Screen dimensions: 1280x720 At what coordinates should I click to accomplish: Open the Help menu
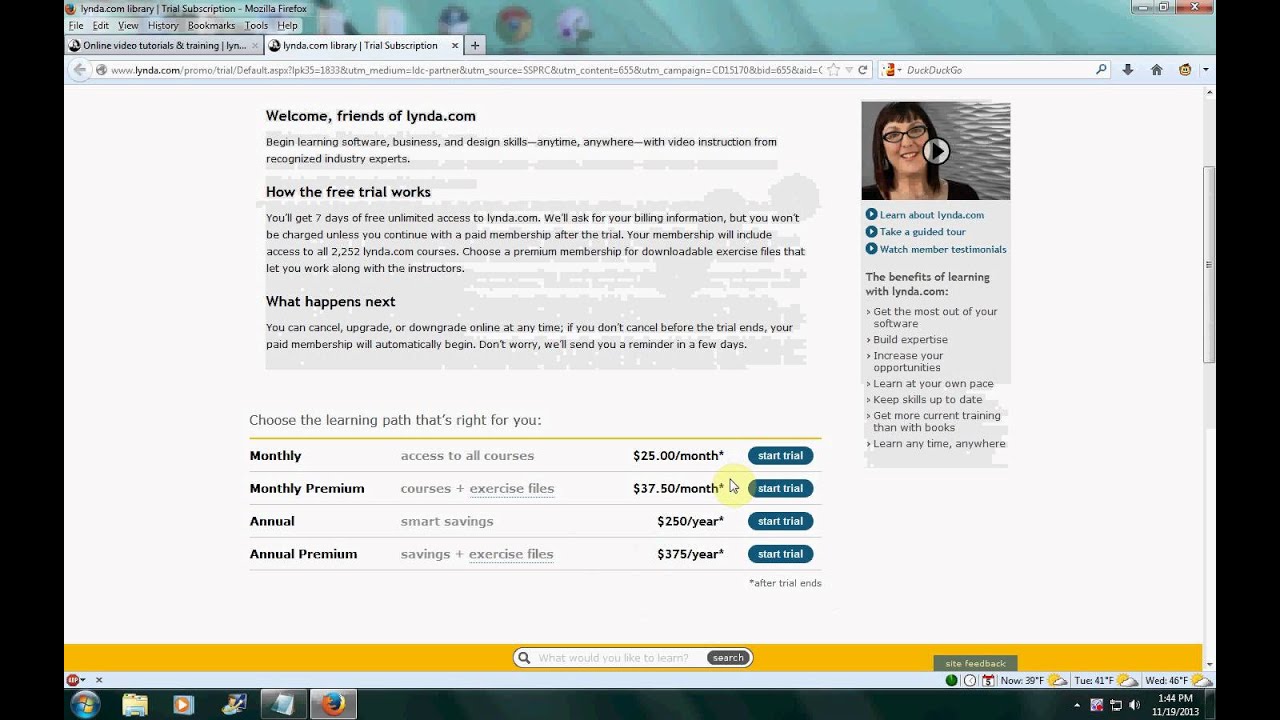coord(288,25)
